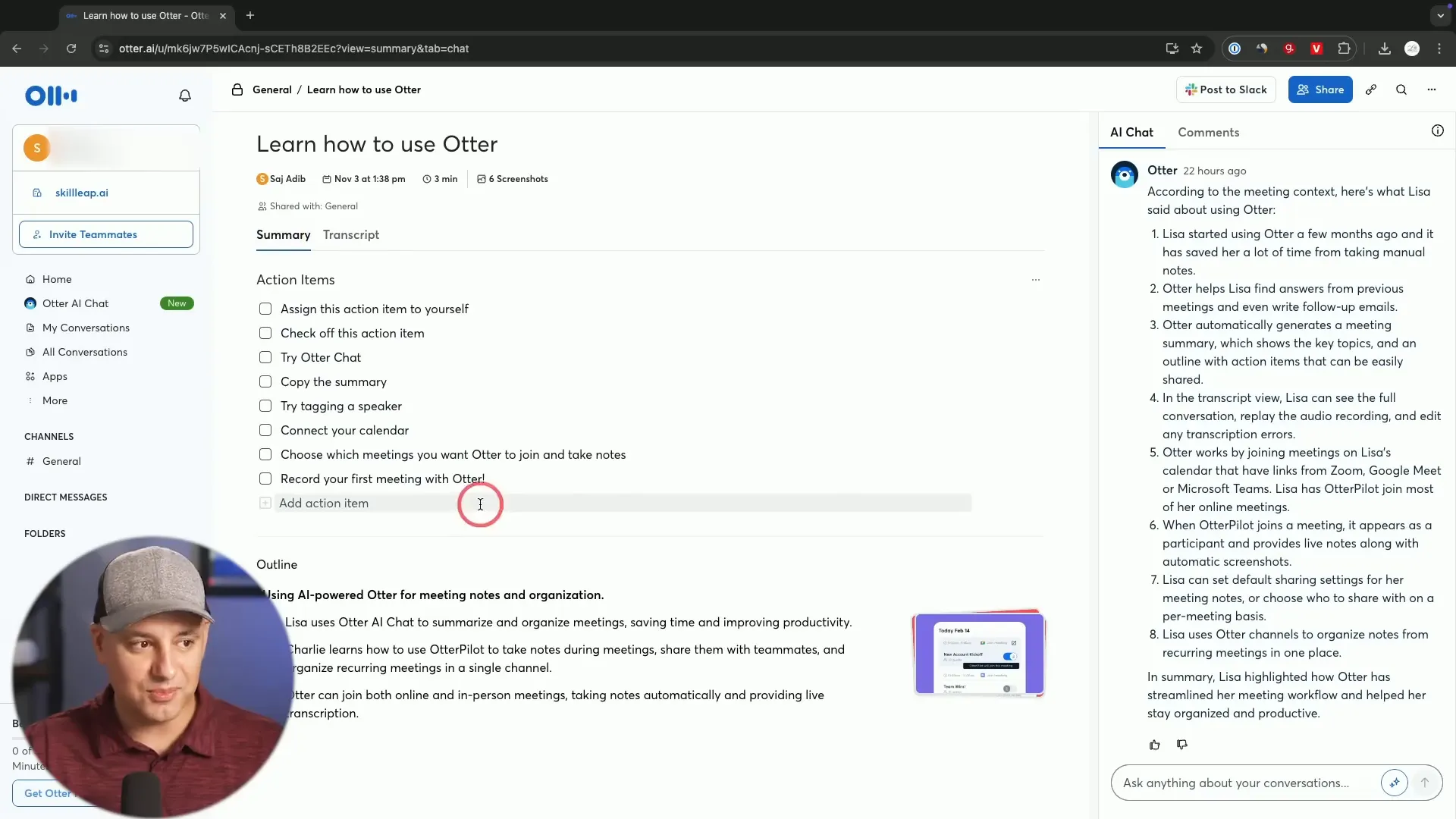Bookmark this page with the star icon

pos(1197,49)
